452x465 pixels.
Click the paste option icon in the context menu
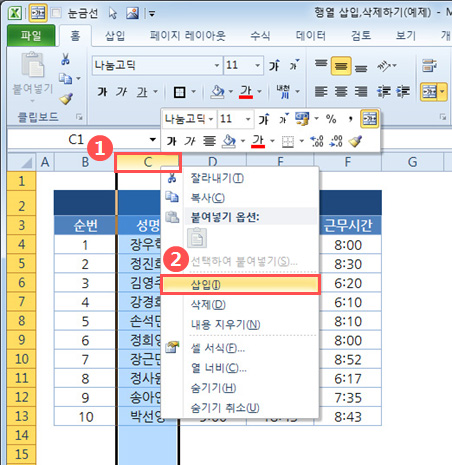pos(197,238)
